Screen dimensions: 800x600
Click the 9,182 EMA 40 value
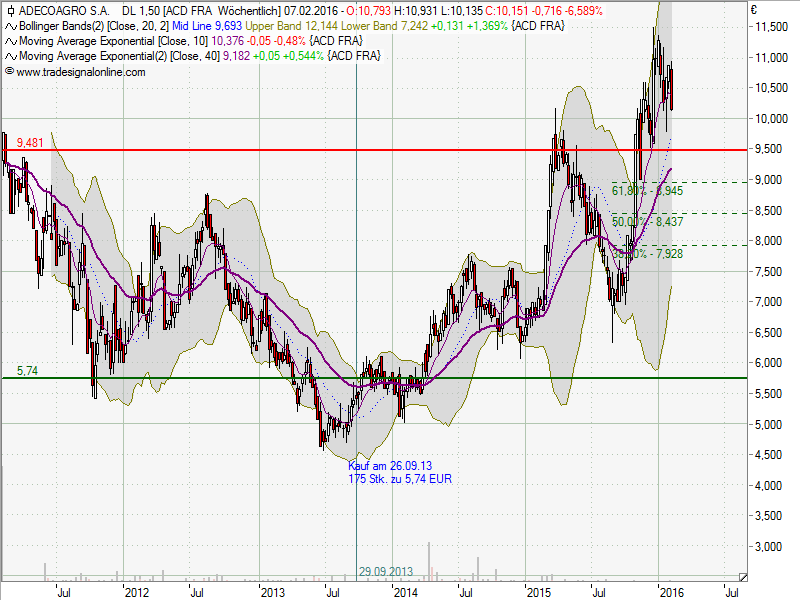(236, 56)
